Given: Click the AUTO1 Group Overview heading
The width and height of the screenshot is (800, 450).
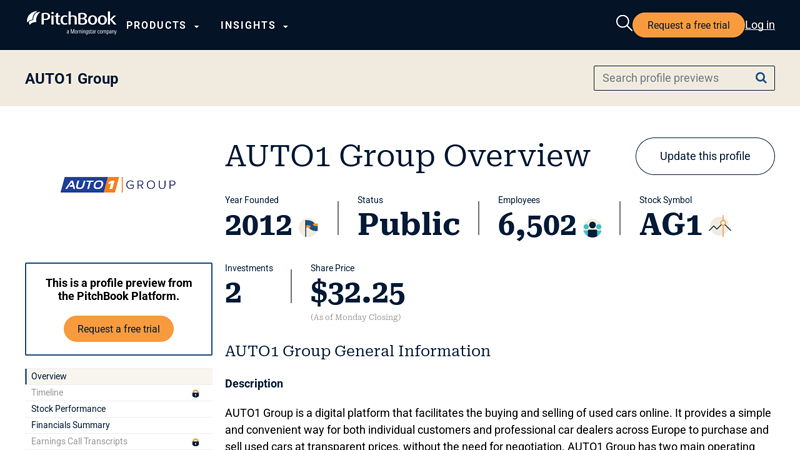Looking at the screenshot, I should 408,156.
